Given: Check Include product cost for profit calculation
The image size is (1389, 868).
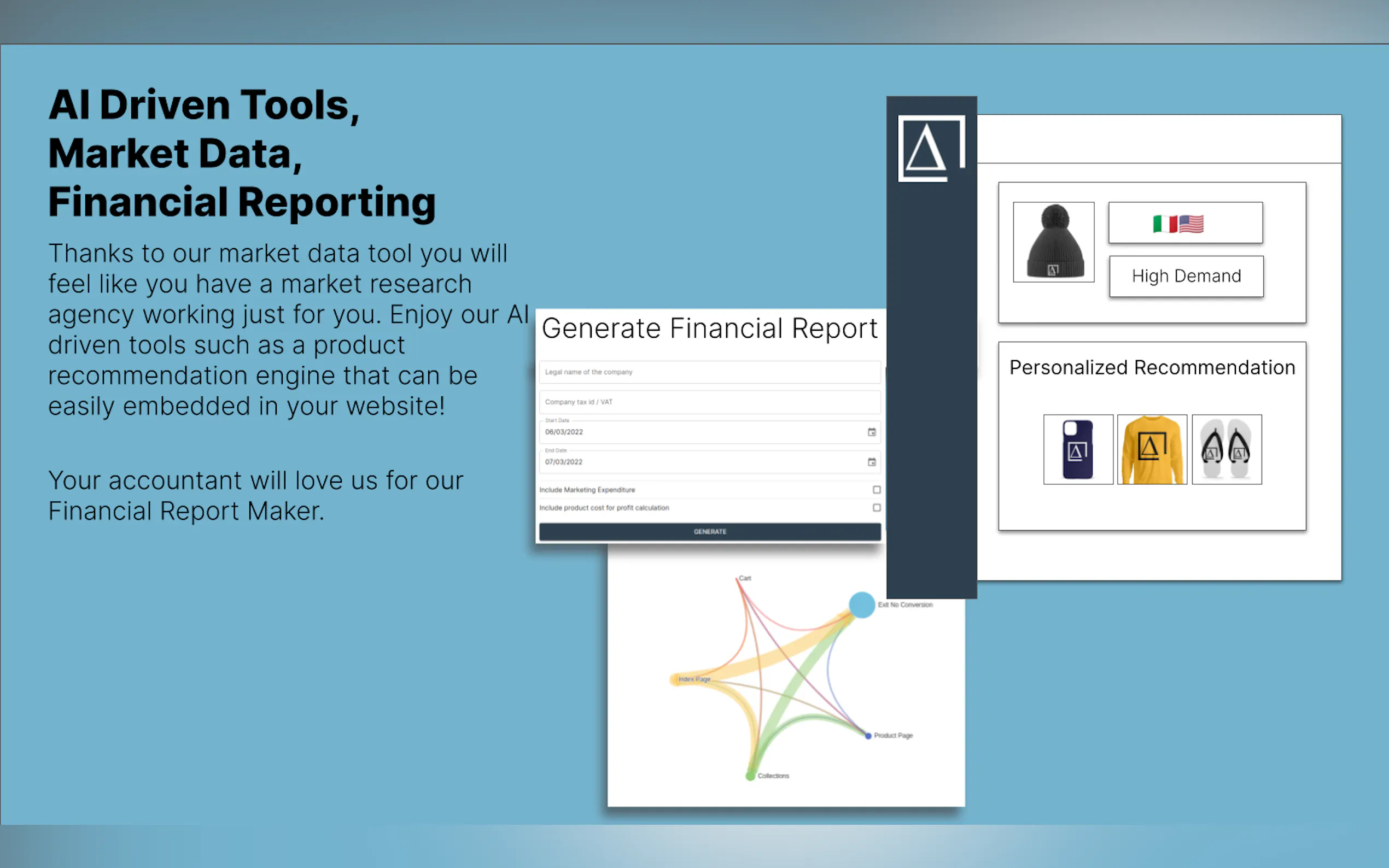Looking at the screenshot, I should pos(876,507).
